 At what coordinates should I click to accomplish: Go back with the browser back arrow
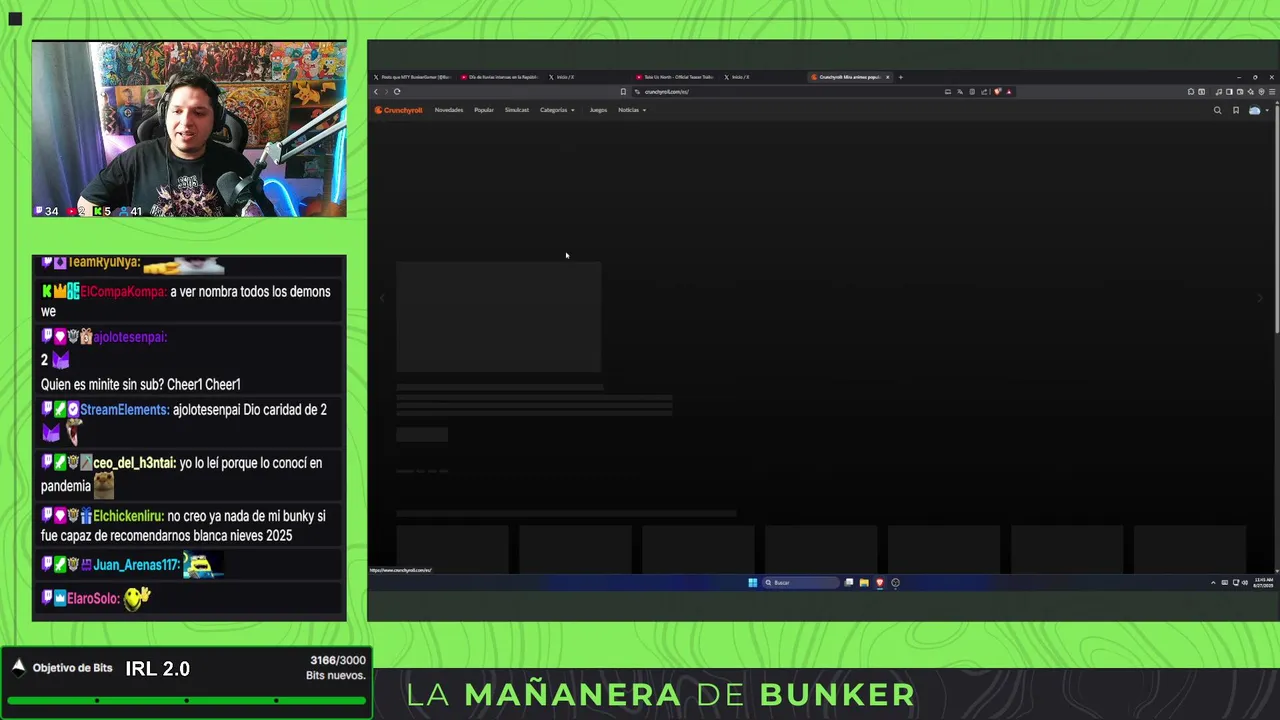376,92
